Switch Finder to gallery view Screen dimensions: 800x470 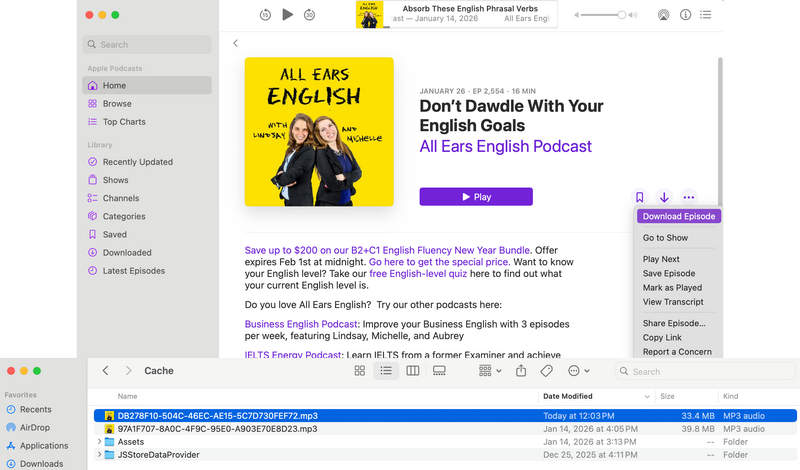click(439, 370)
